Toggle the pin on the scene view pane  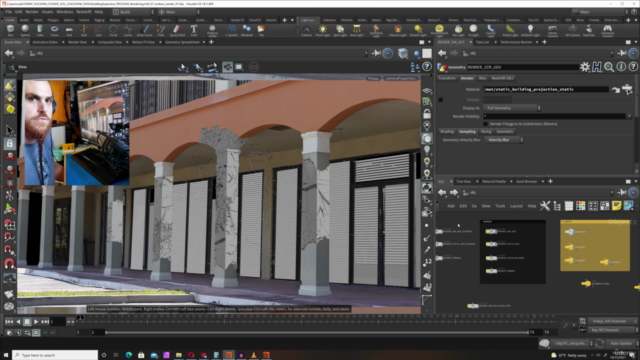click(376, 53)
